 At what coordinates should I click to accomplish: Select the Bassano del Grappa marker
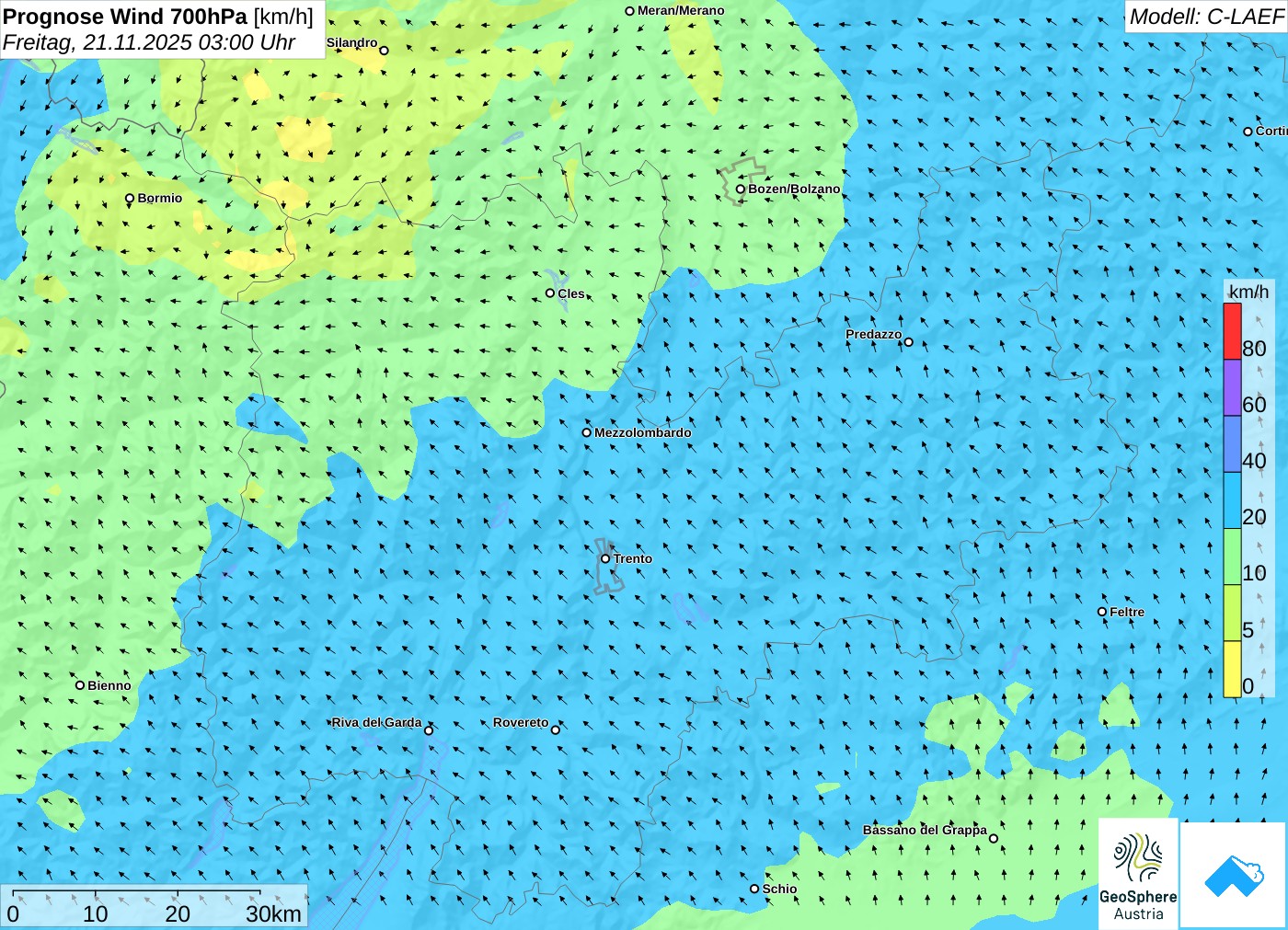click(994, 838)
